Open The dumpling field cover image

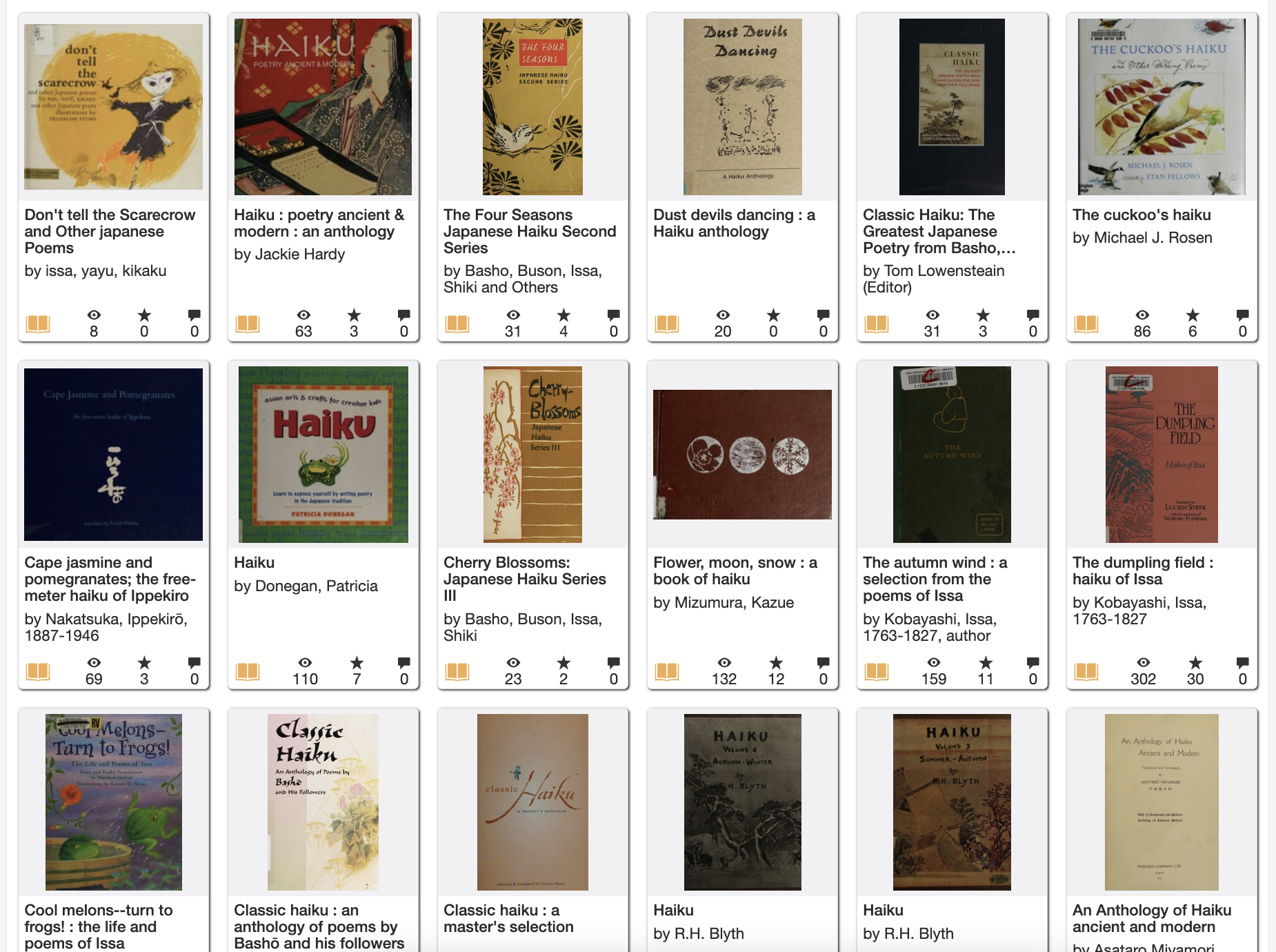pyautogui.click(x=1162, y=455)
